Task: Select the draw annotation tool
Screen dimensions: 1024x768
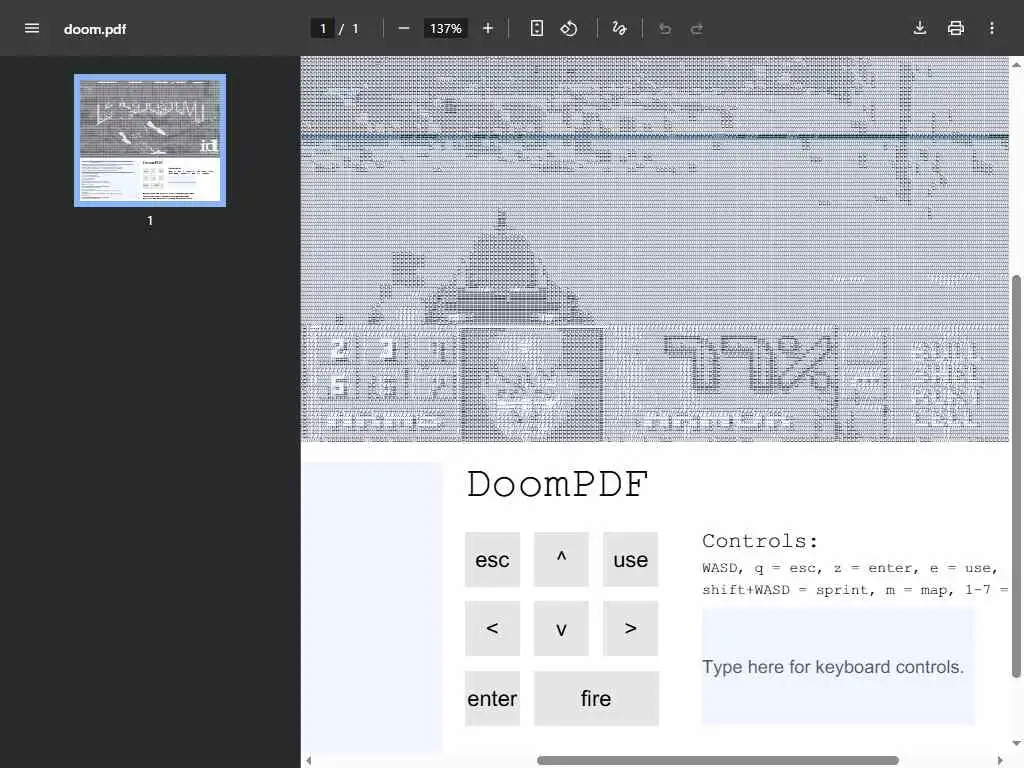Action: 618,28
